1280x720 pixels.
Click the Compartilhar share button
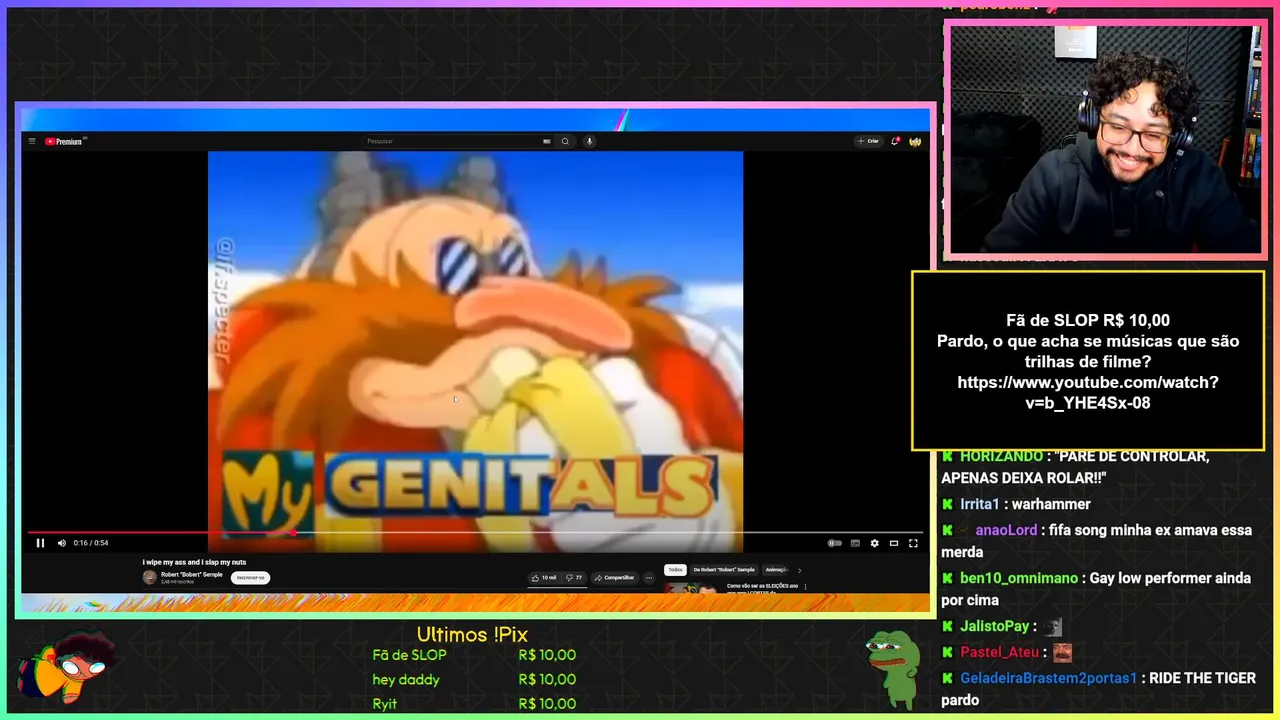click(x=614, y=577)
